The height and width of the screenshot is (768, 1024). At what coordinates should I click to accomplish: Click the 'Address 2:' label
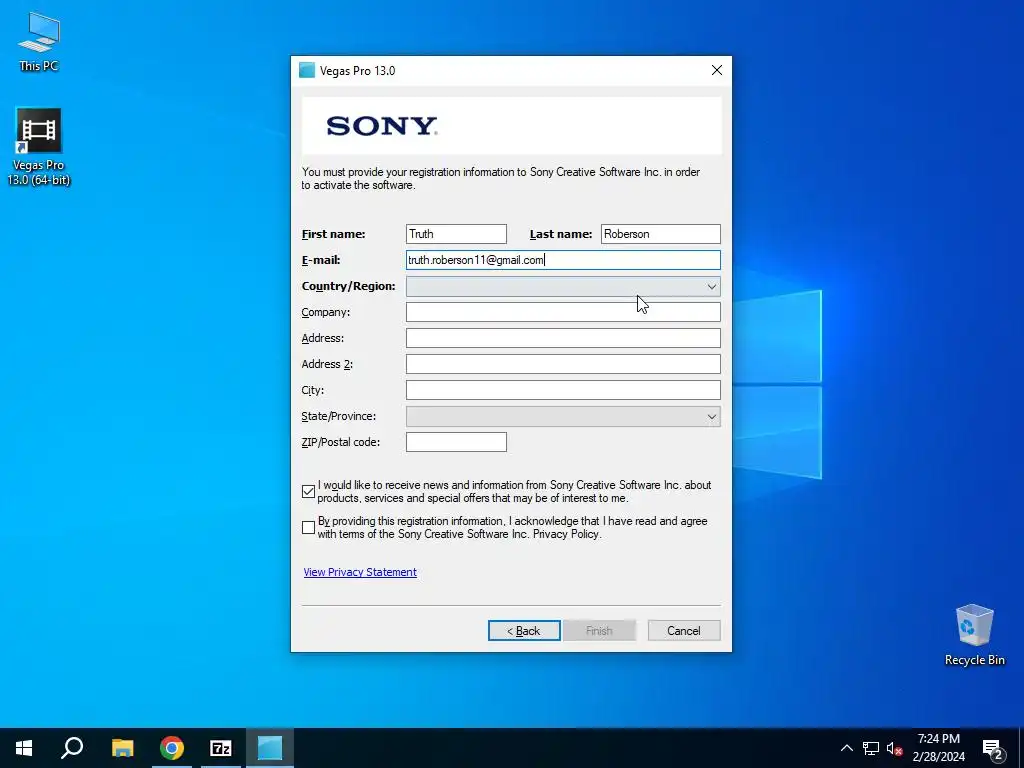tap(327, 364)
